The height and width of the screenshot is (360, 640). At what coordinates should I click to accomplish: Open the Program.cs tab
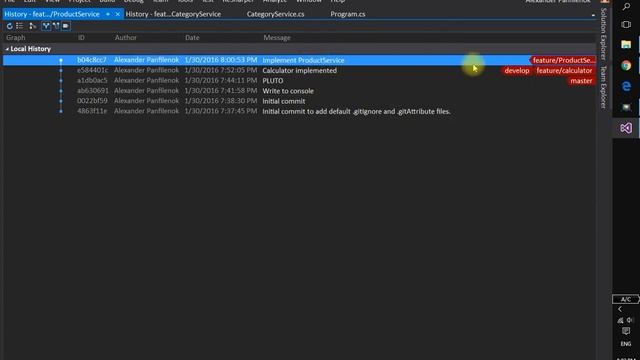(348, 14)
